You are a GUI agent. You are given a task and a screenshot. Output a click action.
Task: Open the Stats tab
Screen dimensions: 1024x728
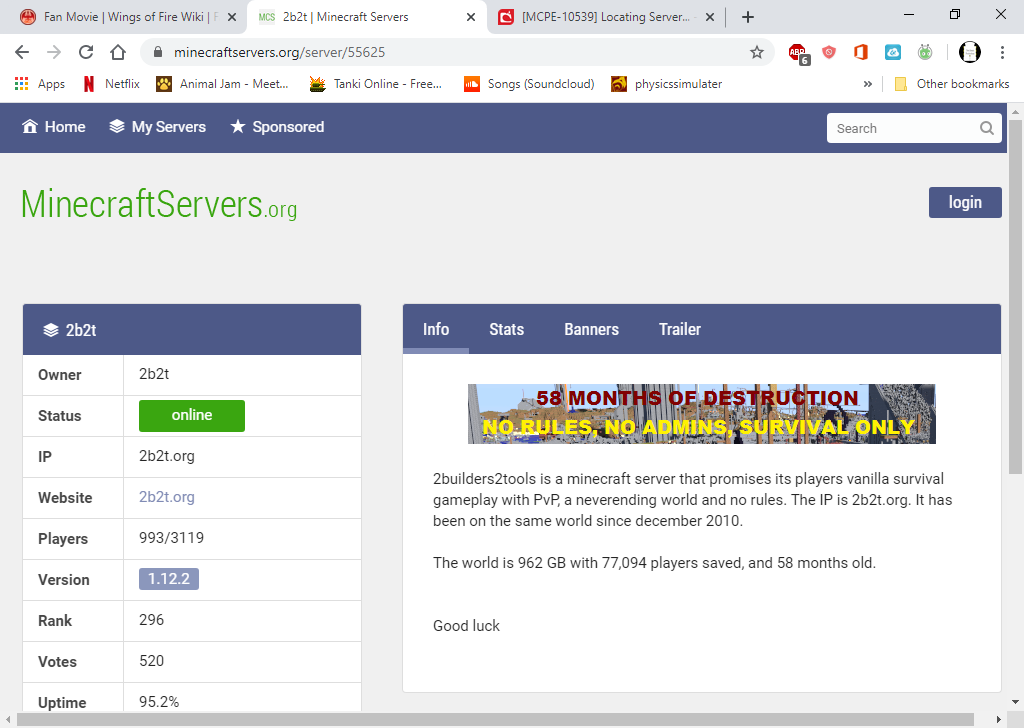[x=507, y=329]
